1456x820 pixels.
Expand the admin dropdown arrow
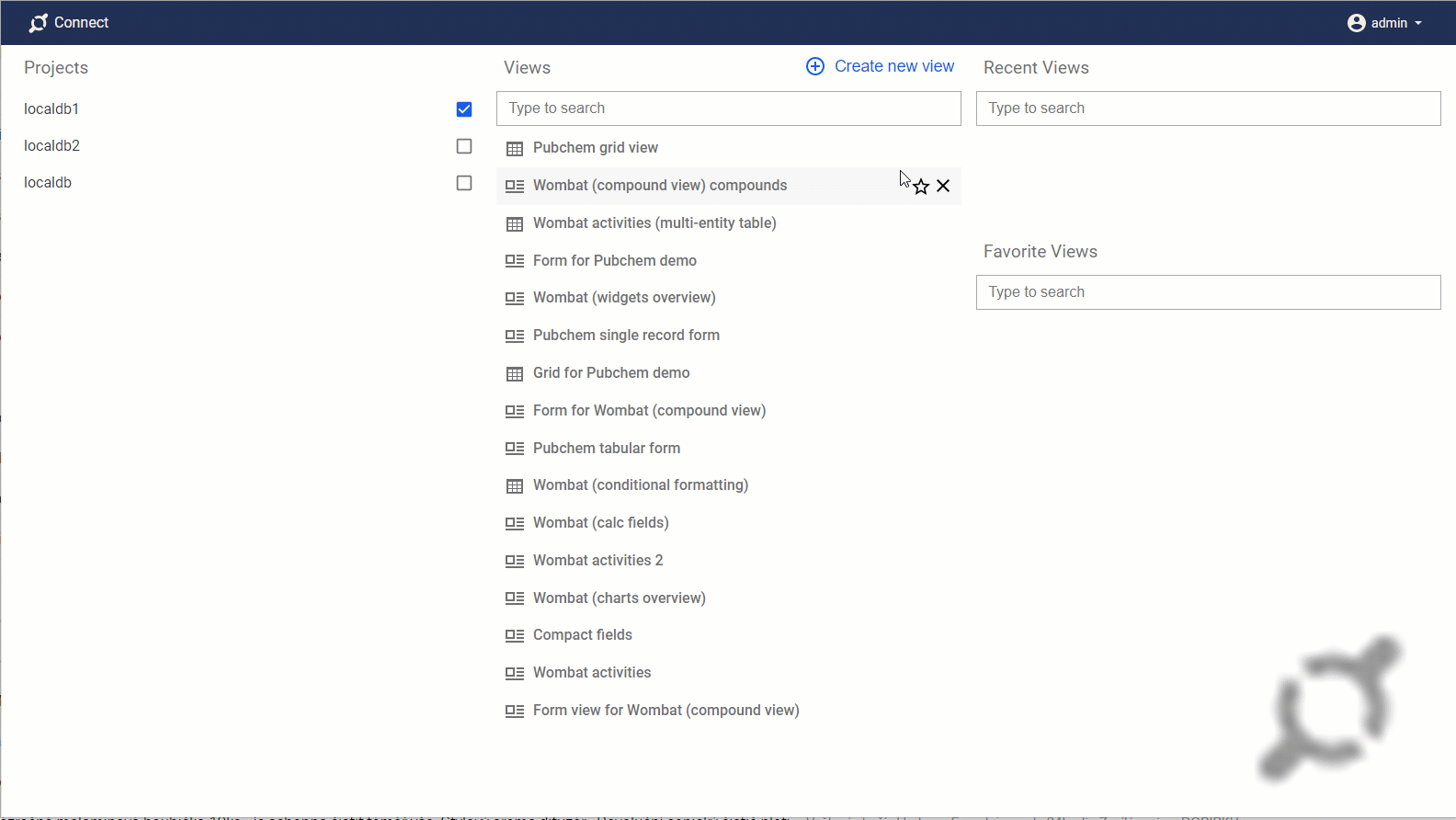click(x=1418, y=24)
